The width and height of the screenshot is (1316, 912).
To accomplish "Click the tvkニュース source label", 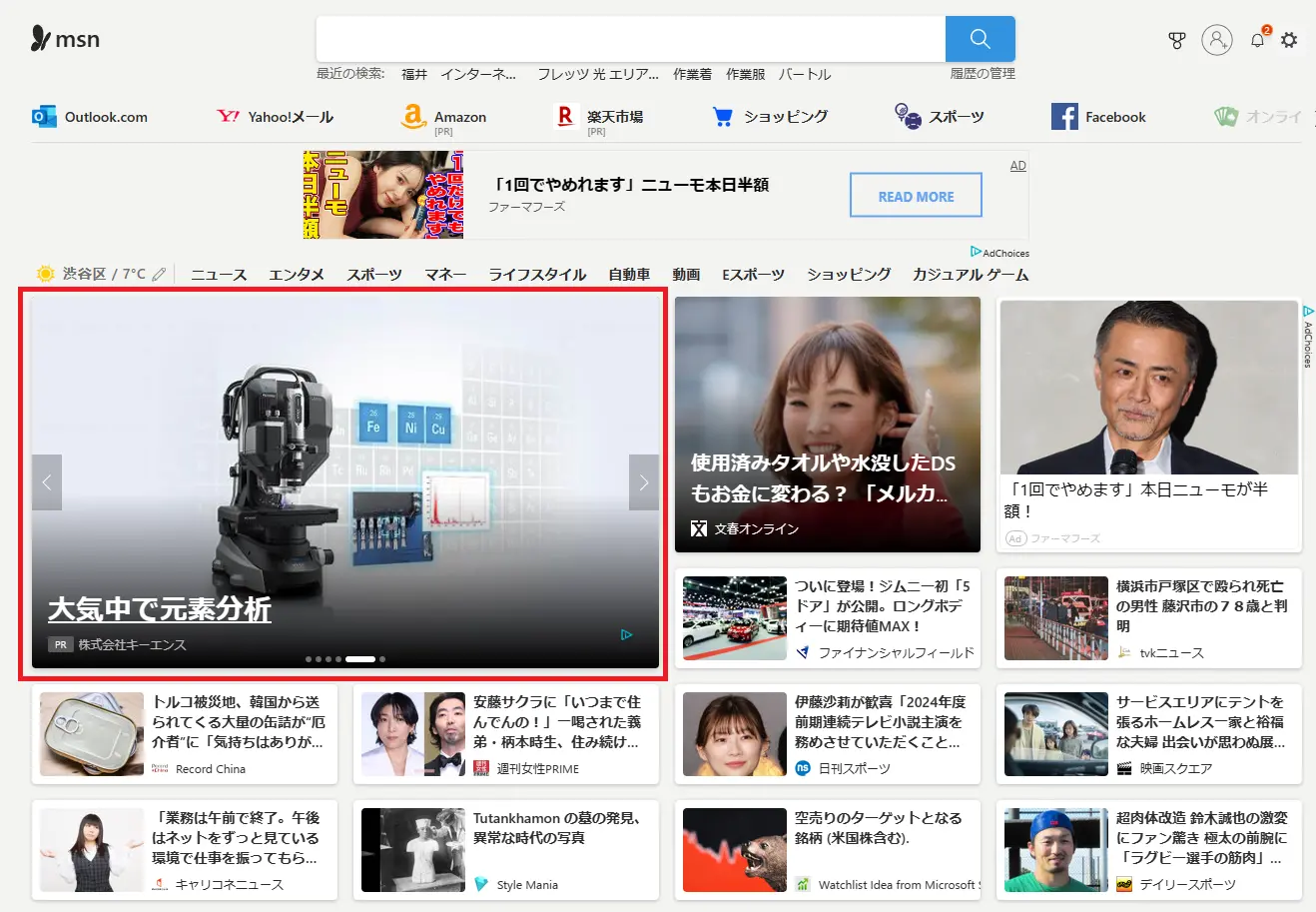I will [x=1172, y=652].
